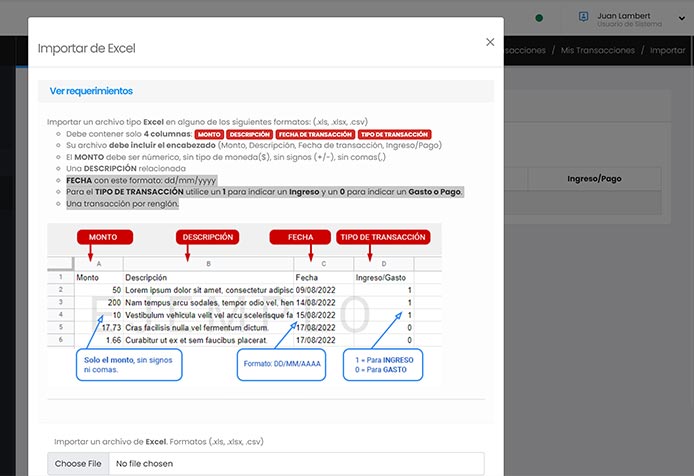Screen dimensions: 694x476
Task: Click the red DESCRIPCIÓN badge in requirements list
Action: click(x=250, y=134)
